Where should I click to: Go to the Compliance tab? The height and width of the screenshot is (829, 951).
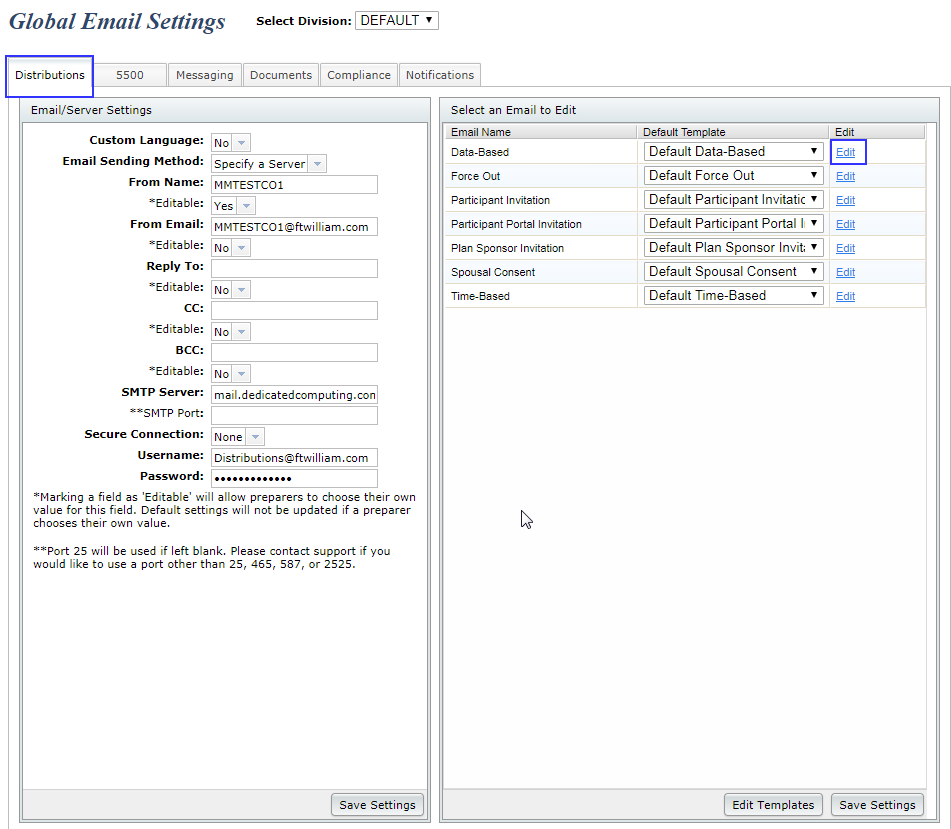[359, 75]
